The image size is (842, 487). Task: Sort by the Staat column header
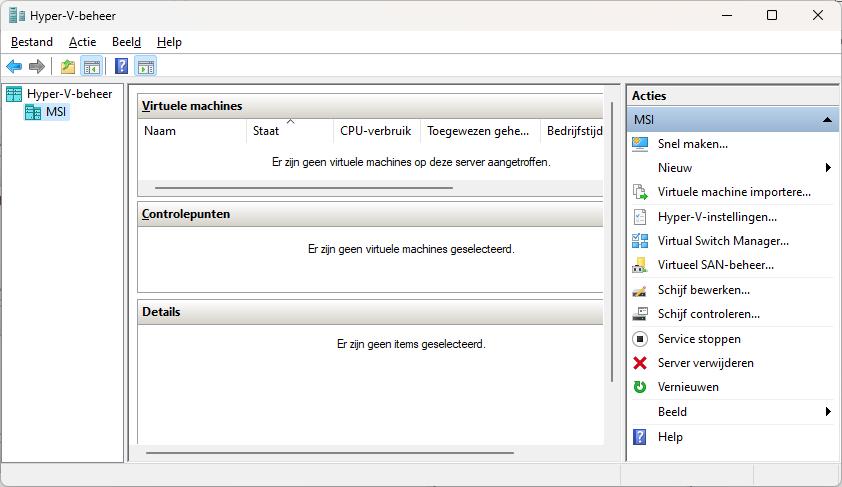point(289,131)
